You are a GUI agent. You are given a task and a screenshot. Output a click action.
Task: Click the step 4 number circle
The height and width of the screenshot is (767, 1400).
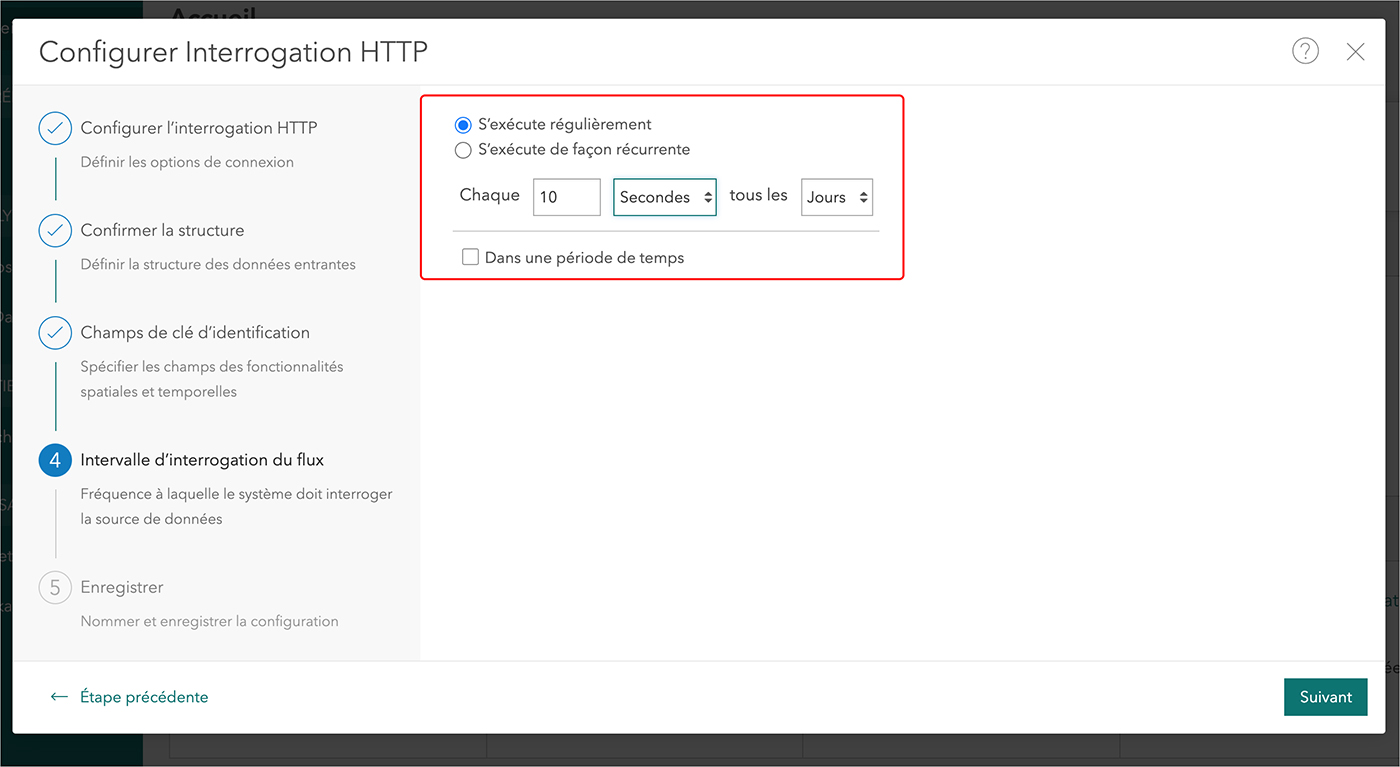point(55,460)
